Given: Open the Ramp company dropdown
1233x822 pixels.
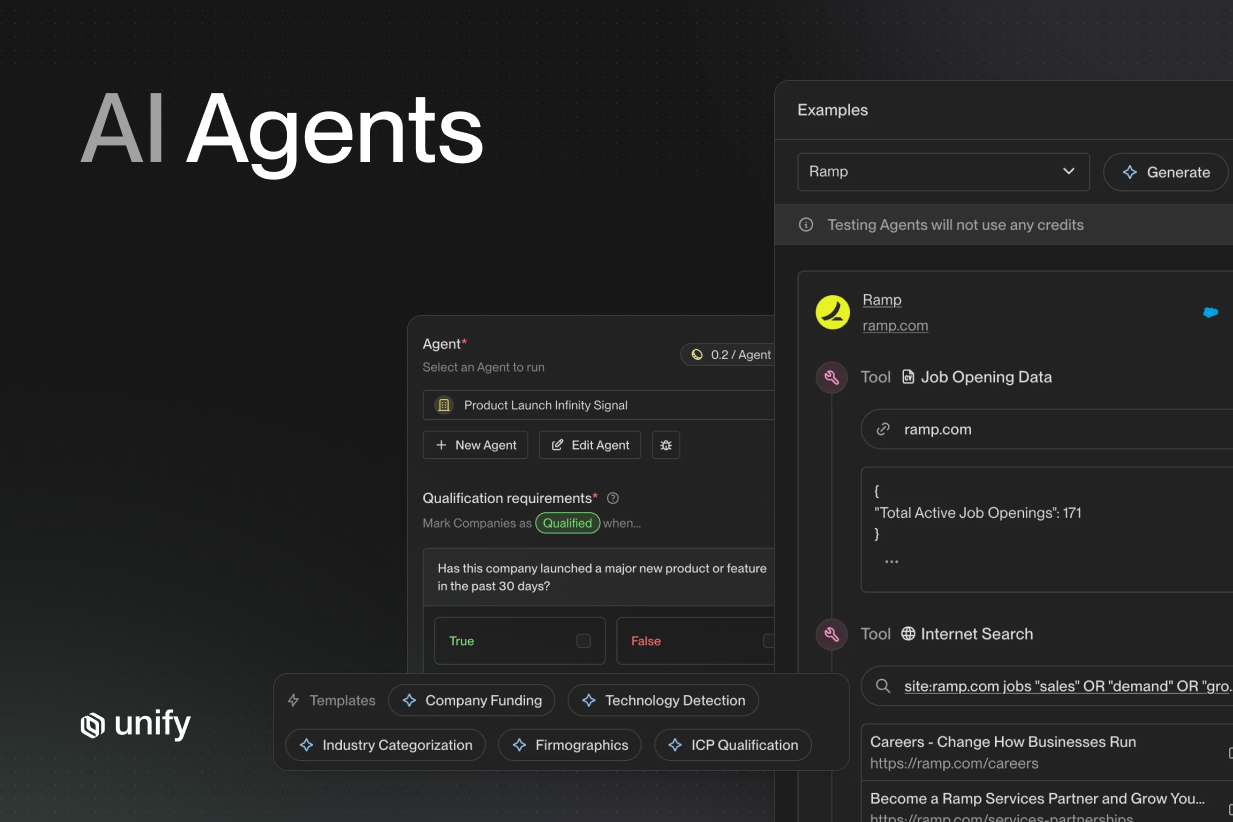Looking at the screenshot, I should click(943, 172).
